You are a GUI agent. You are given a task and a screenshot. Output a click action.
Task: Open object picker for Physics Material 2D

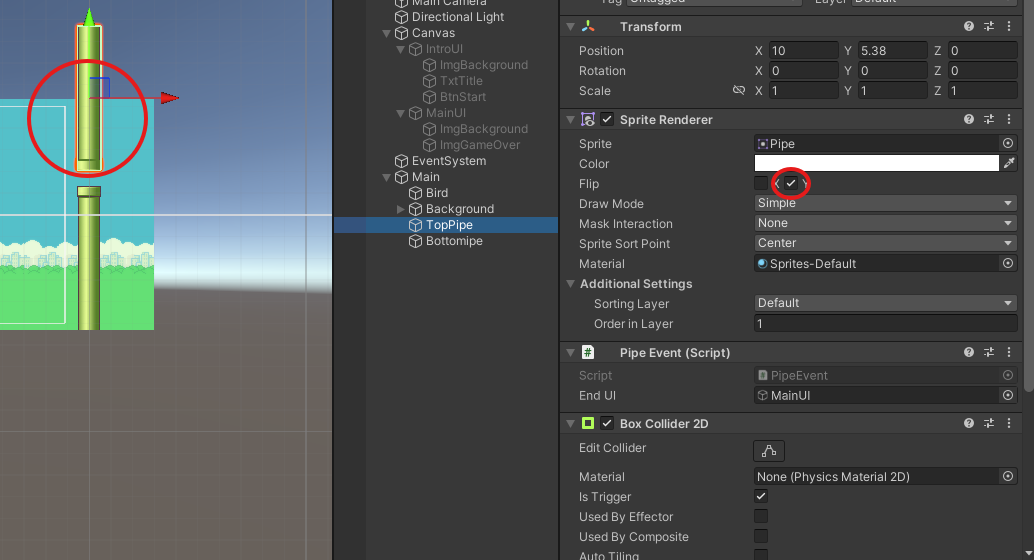pyautogui.click(x=1008, y=476)
